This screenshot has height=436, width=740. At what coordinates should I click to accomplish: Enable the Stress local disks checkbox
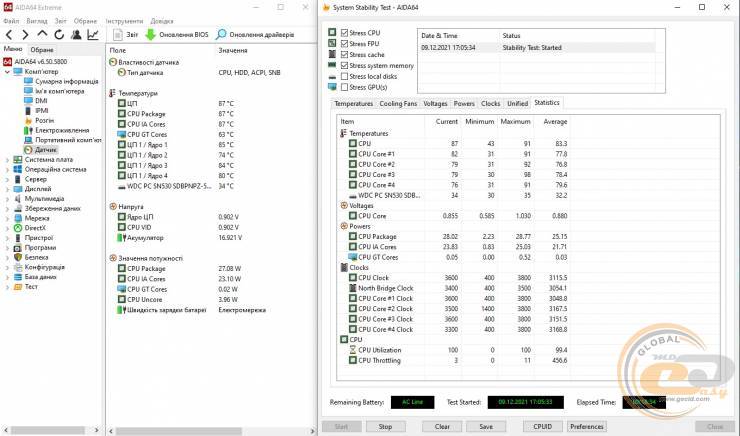pyautogui.click(x=345, y=76)
